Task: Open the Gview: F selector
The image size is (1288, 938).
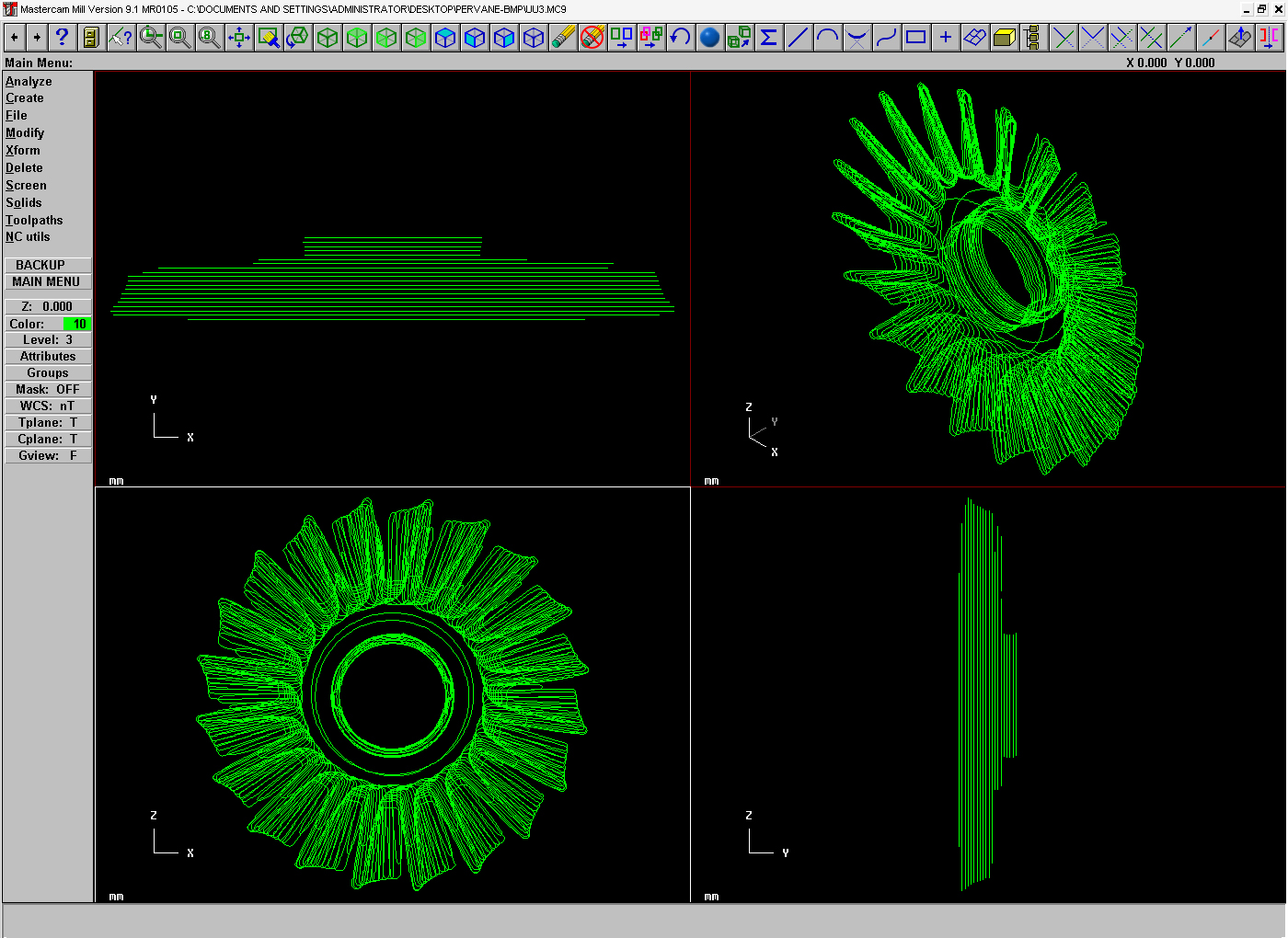Action: click(x=48, y=456)
